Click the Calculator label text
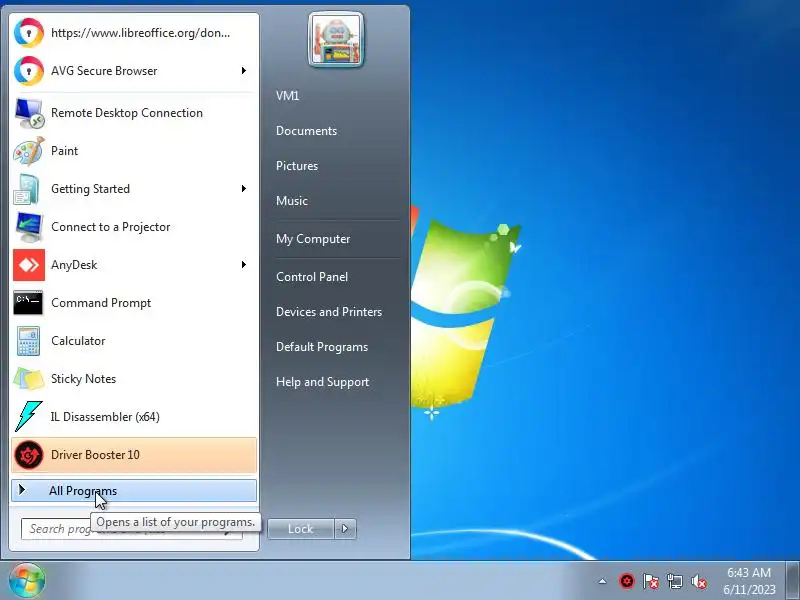 point(78,341)
